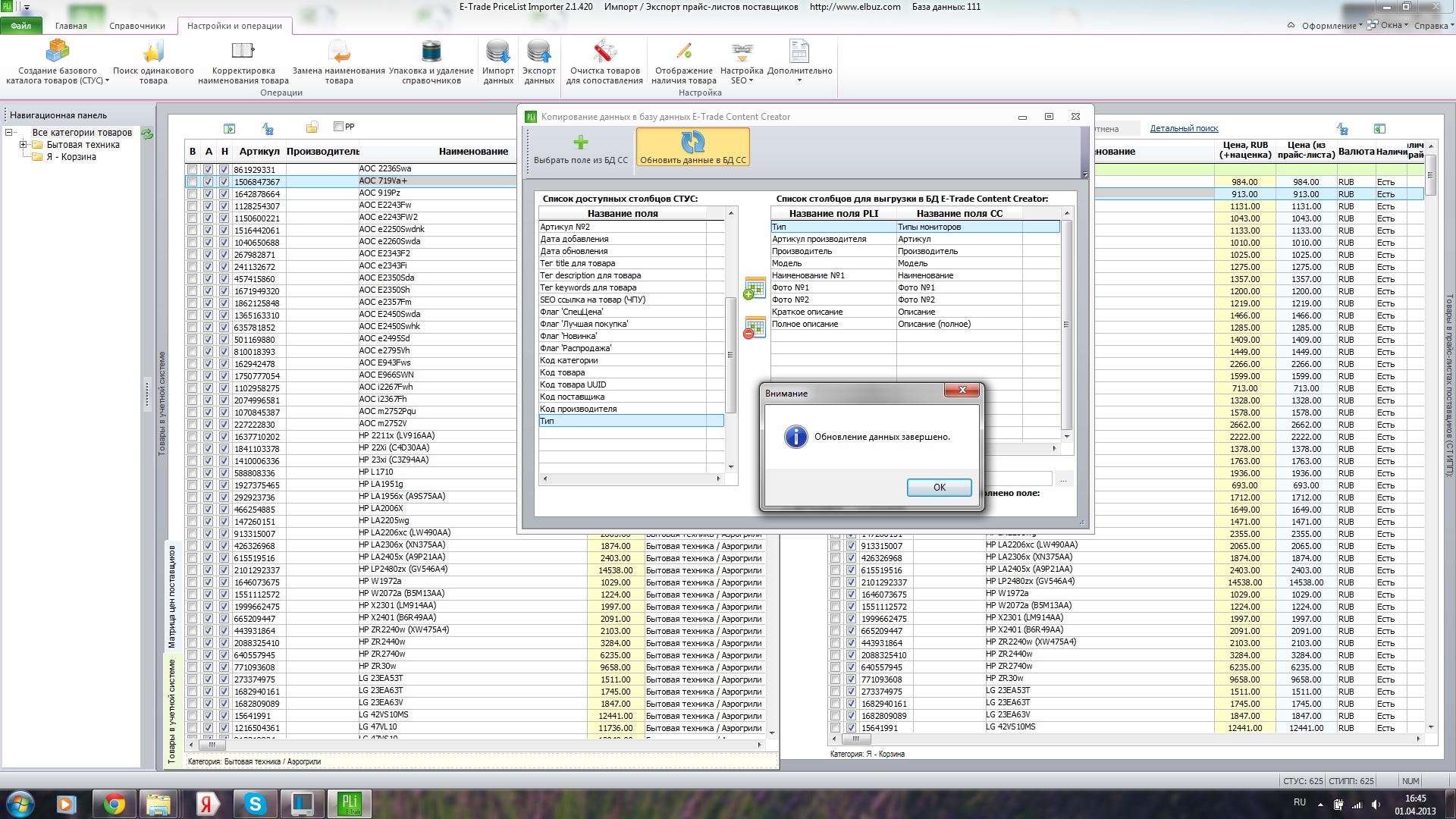Screen dimensions: 1456x819
Task: Show hidden system tray icons
Action: [1320, 804]
